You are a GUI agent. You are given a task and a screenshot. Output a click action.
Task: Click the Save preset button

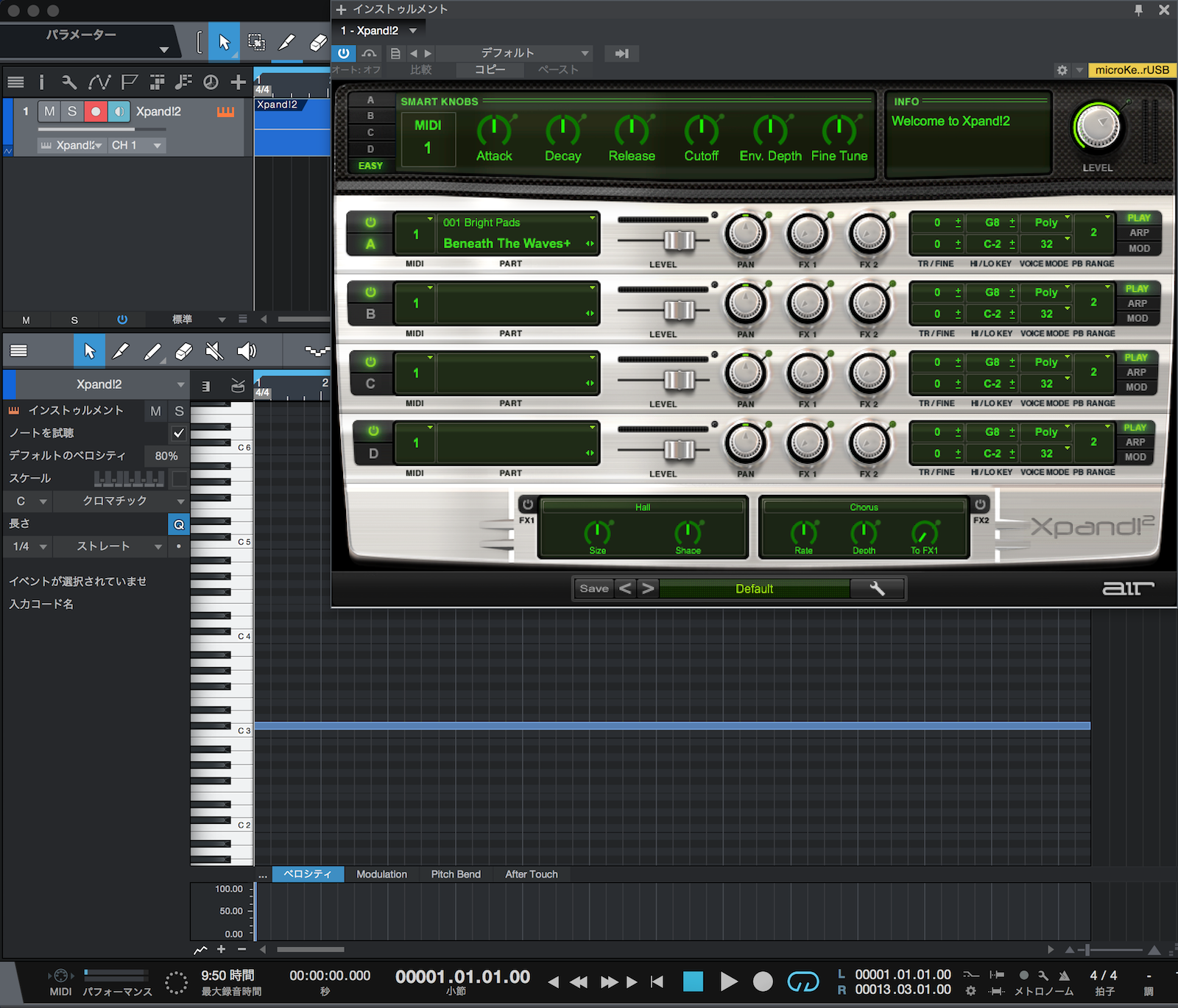[x=594, y=588]
